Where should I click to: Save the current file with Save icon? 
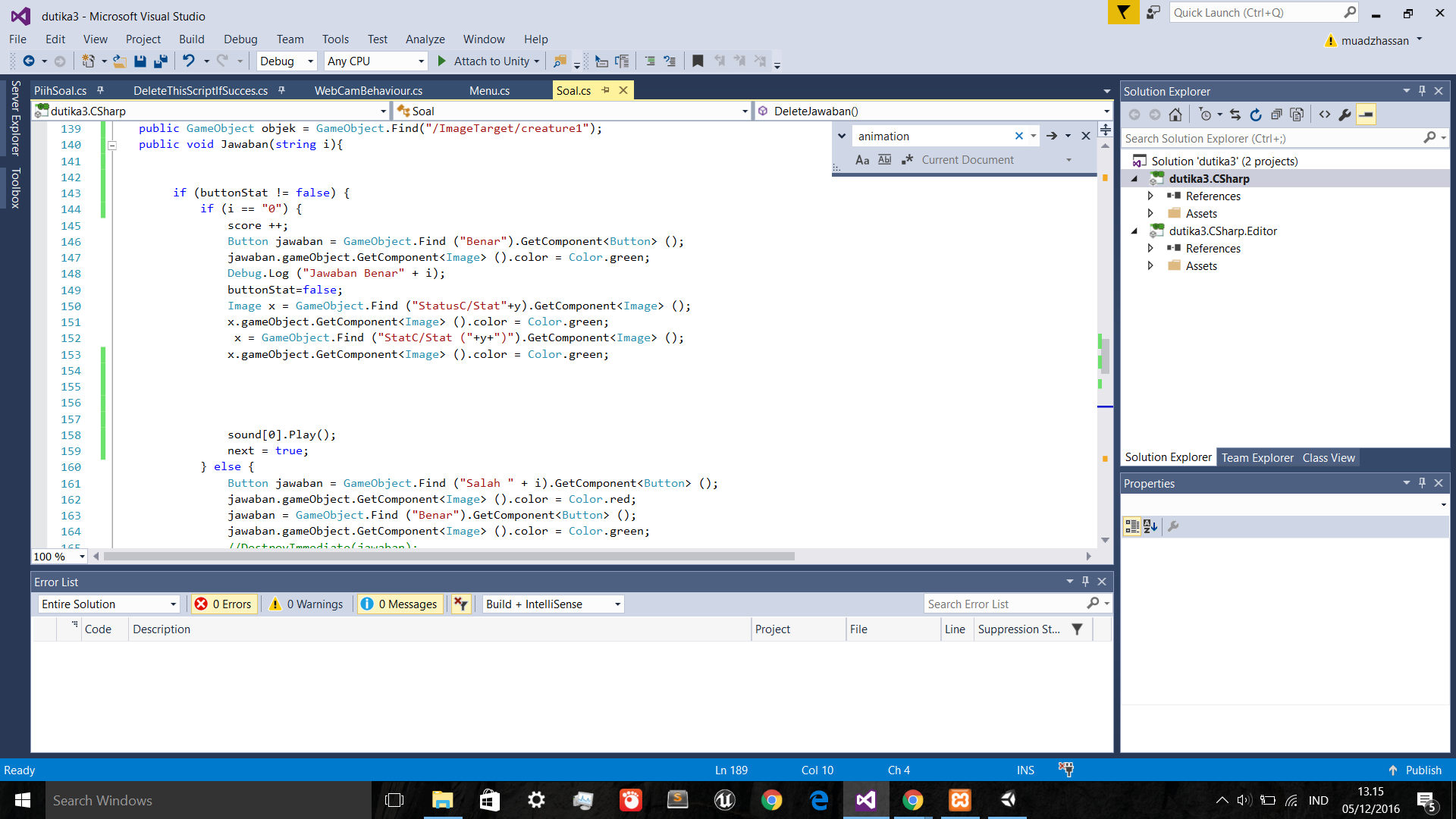tap(140, 61)
